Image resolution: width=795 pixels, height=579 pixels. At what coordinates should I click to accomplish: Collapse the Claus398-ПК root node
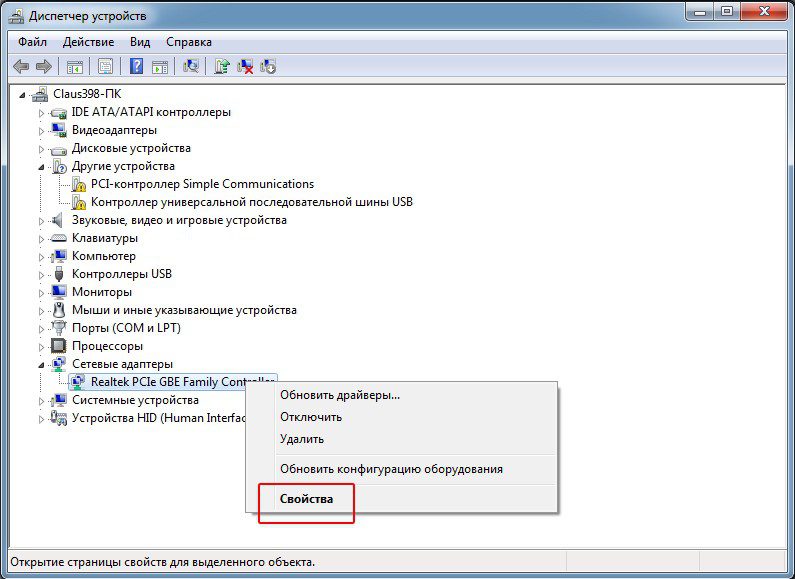point(22,94)
